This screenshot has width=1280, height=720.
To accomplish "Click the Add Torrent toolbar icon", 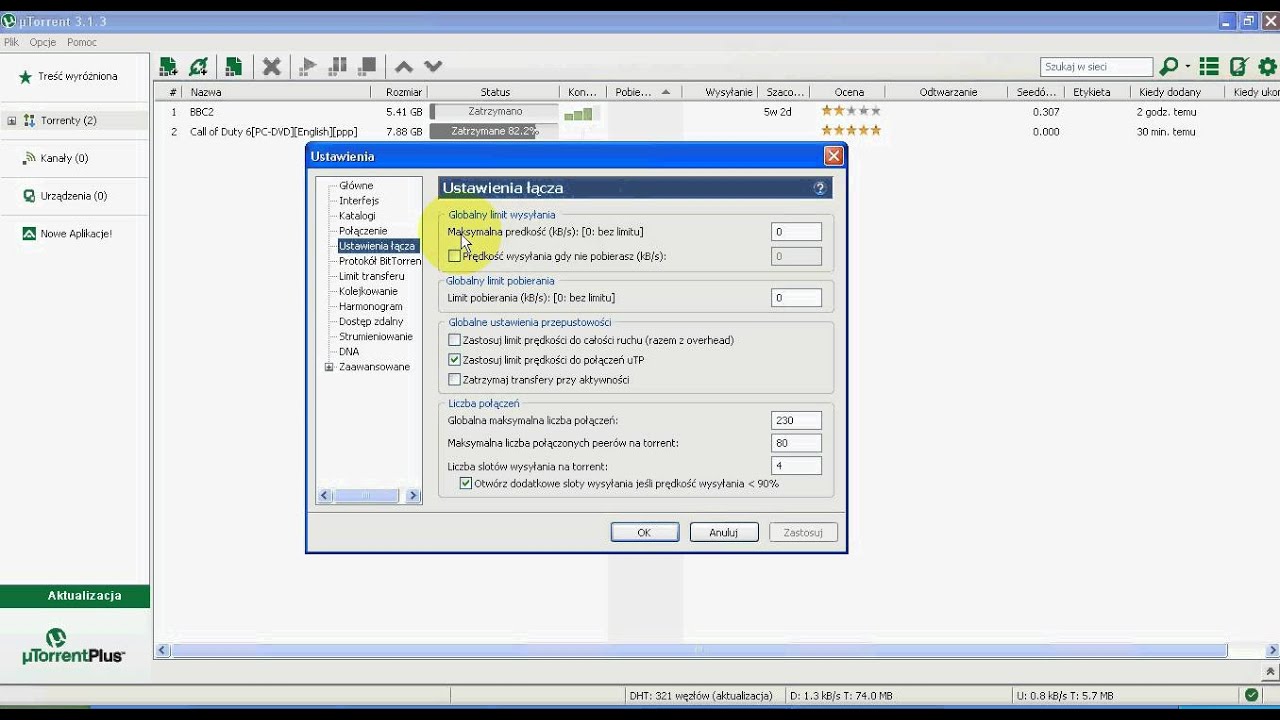I will pyautogui.click(x=169, y=67).
